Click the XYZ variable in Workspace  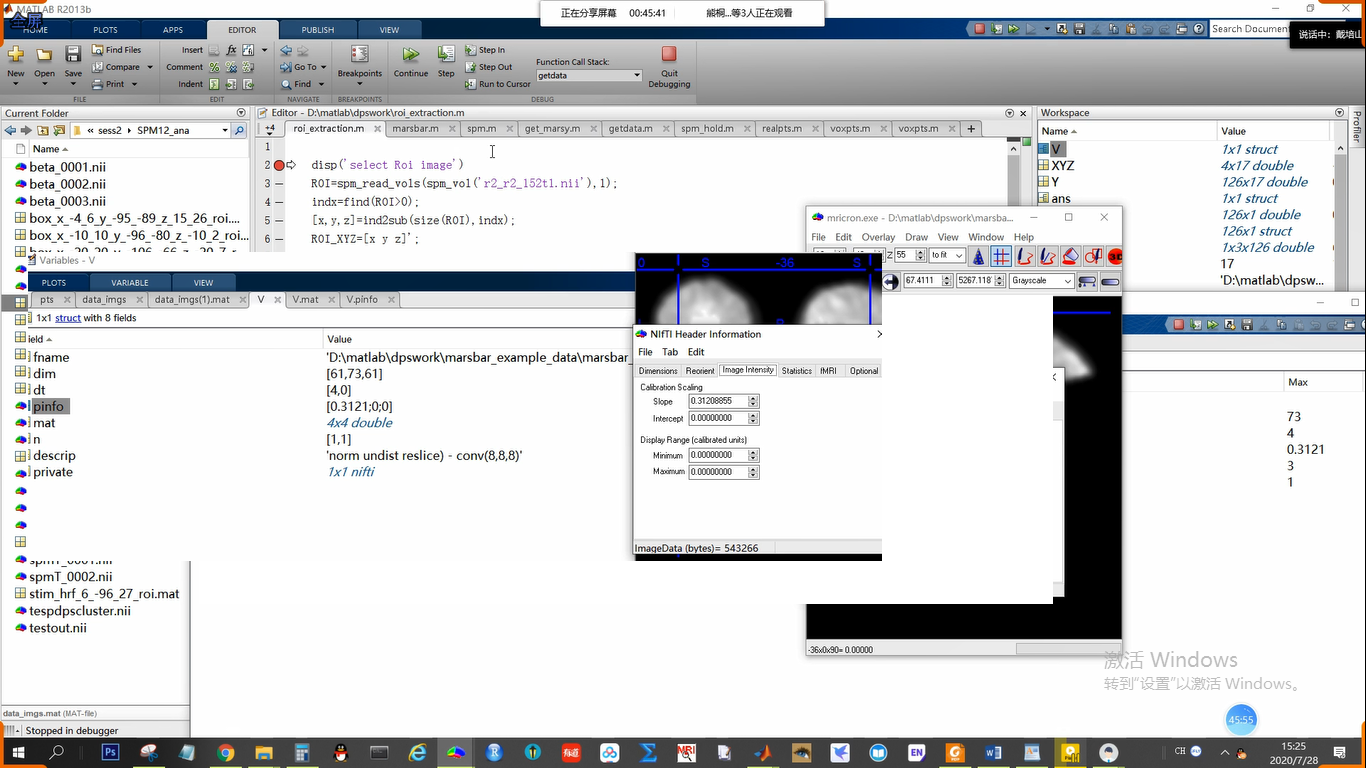[x=1062, y=166]
